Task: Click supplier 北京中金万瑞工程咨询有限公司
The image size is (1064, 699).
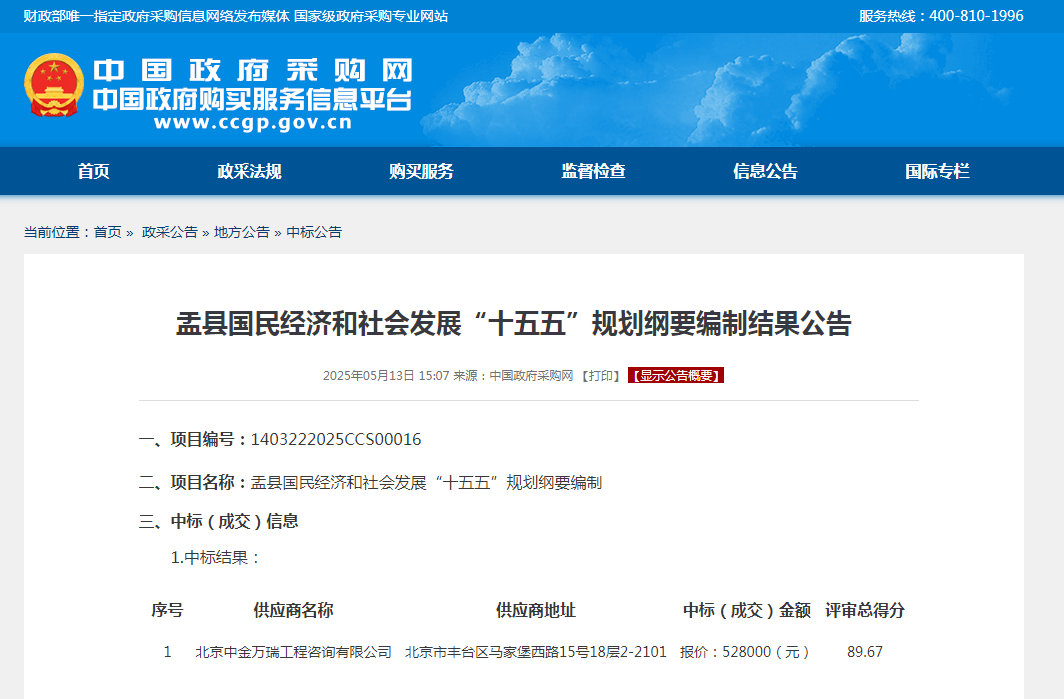Action: 292,651
